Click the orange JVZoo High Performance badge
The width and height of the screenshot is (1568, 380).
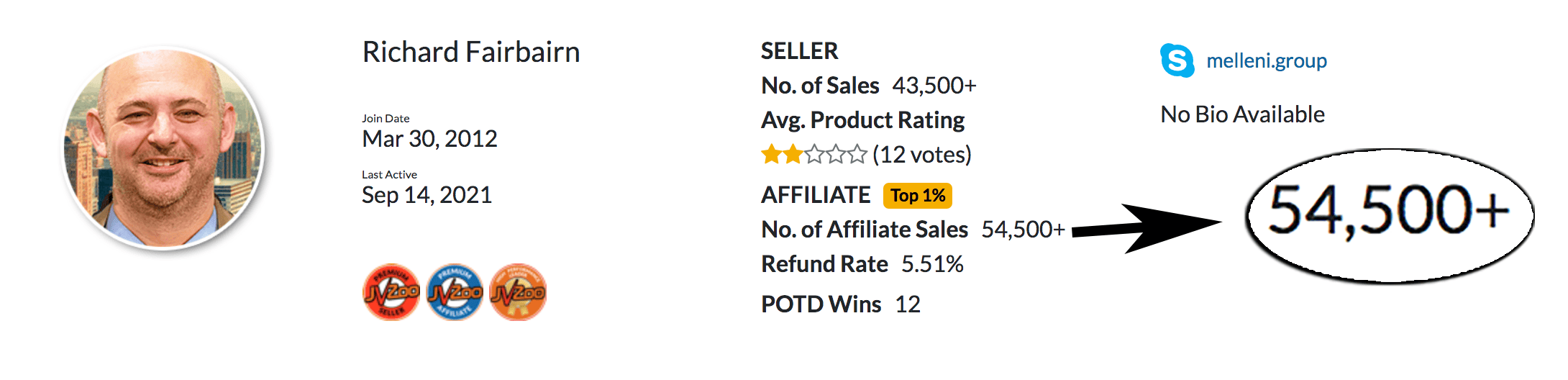[x=518, y=292]
